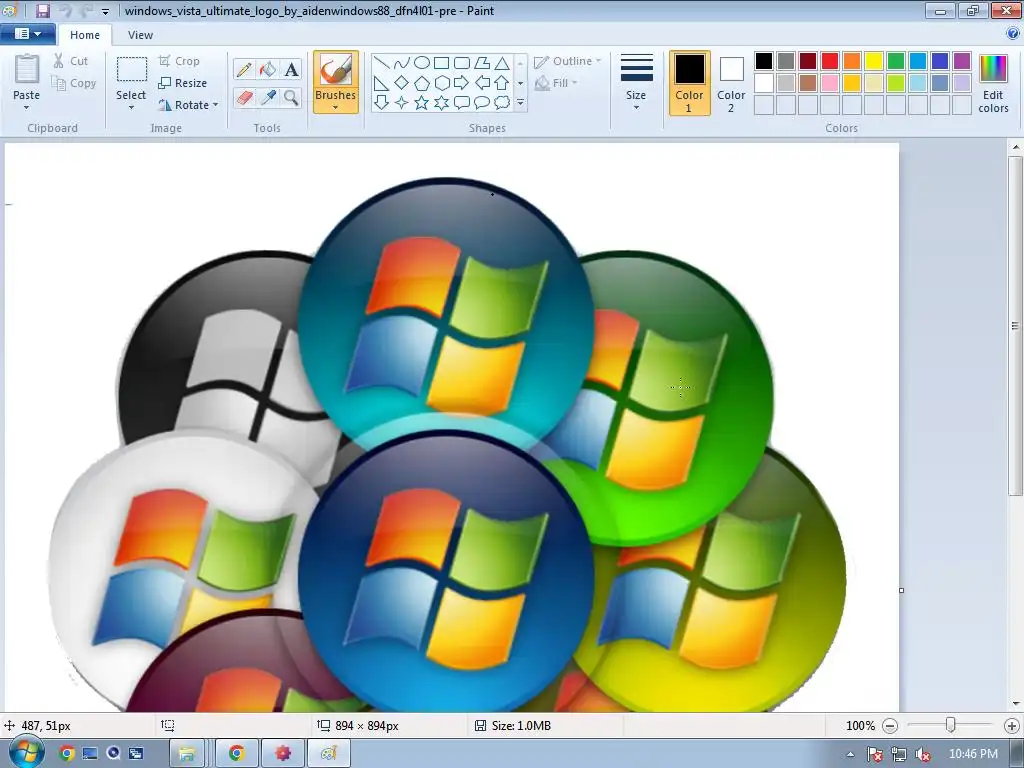1024x768 pixels.
Task: Choose the Oval shape
Action: pos(422,63)
